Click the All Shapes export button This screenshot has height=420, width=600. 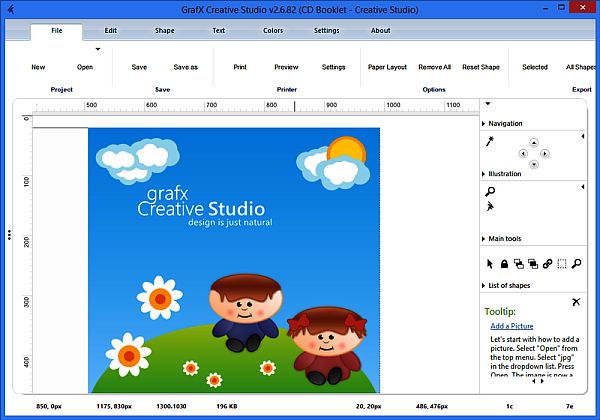click(x=581, y=67)
